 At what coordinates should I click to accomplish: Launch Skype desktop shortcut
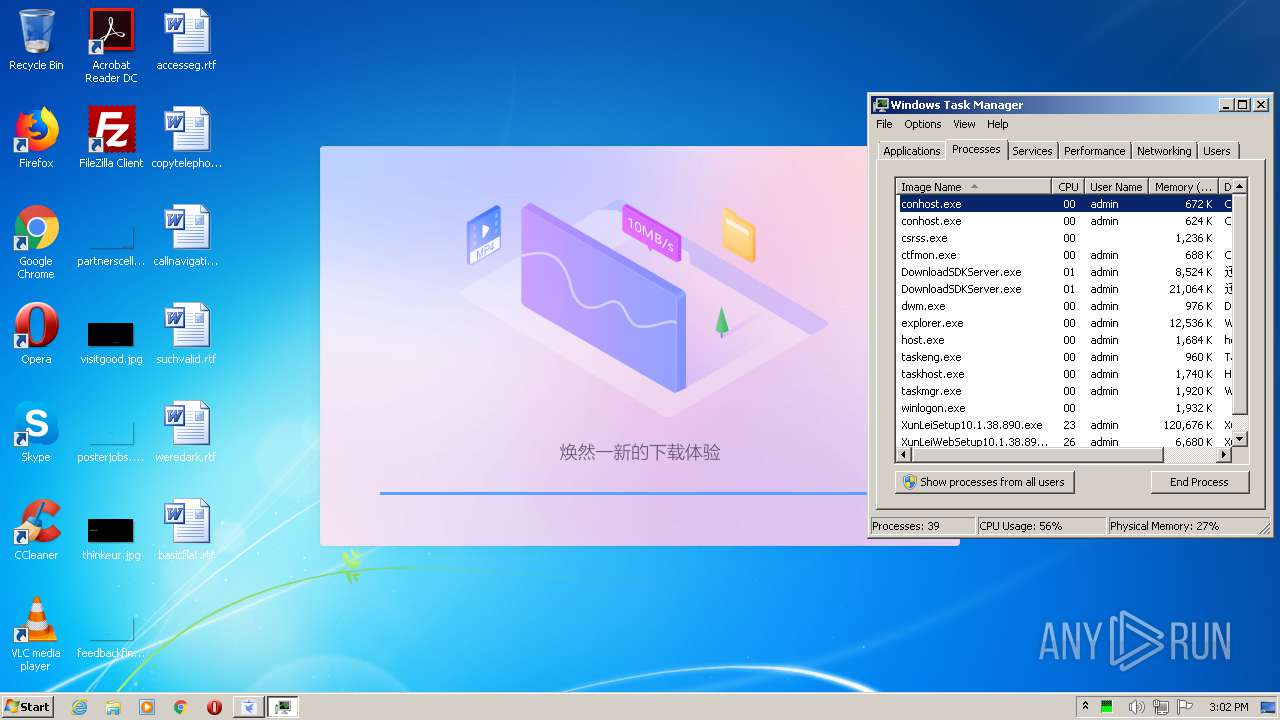(36, 432)
